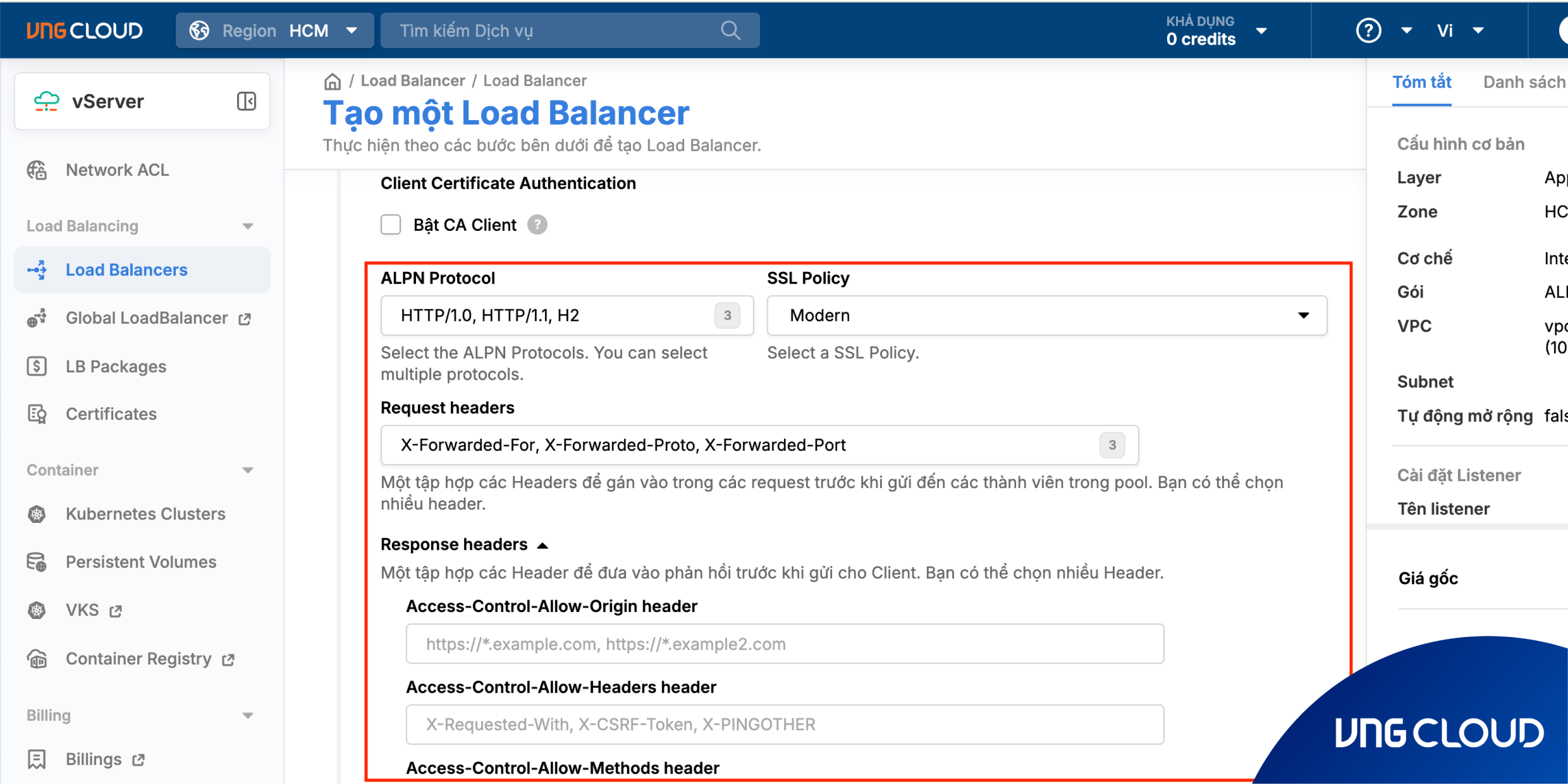Screen dimensions: 1568x784
Task: Click Load Balancer breadcrumb link
Action: pos(412,81)
